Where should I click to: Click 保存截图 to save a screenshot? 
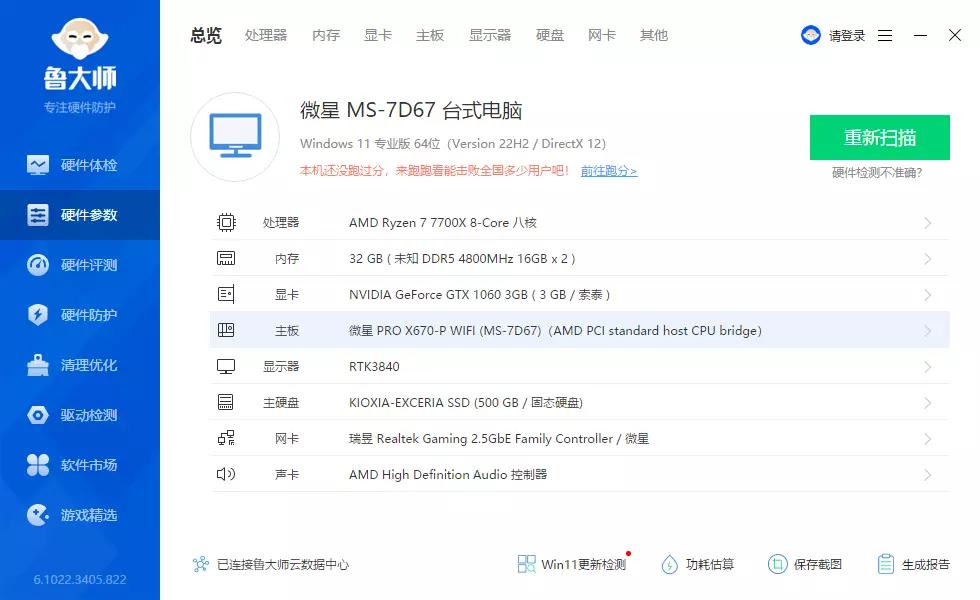[x=806, y=564]
